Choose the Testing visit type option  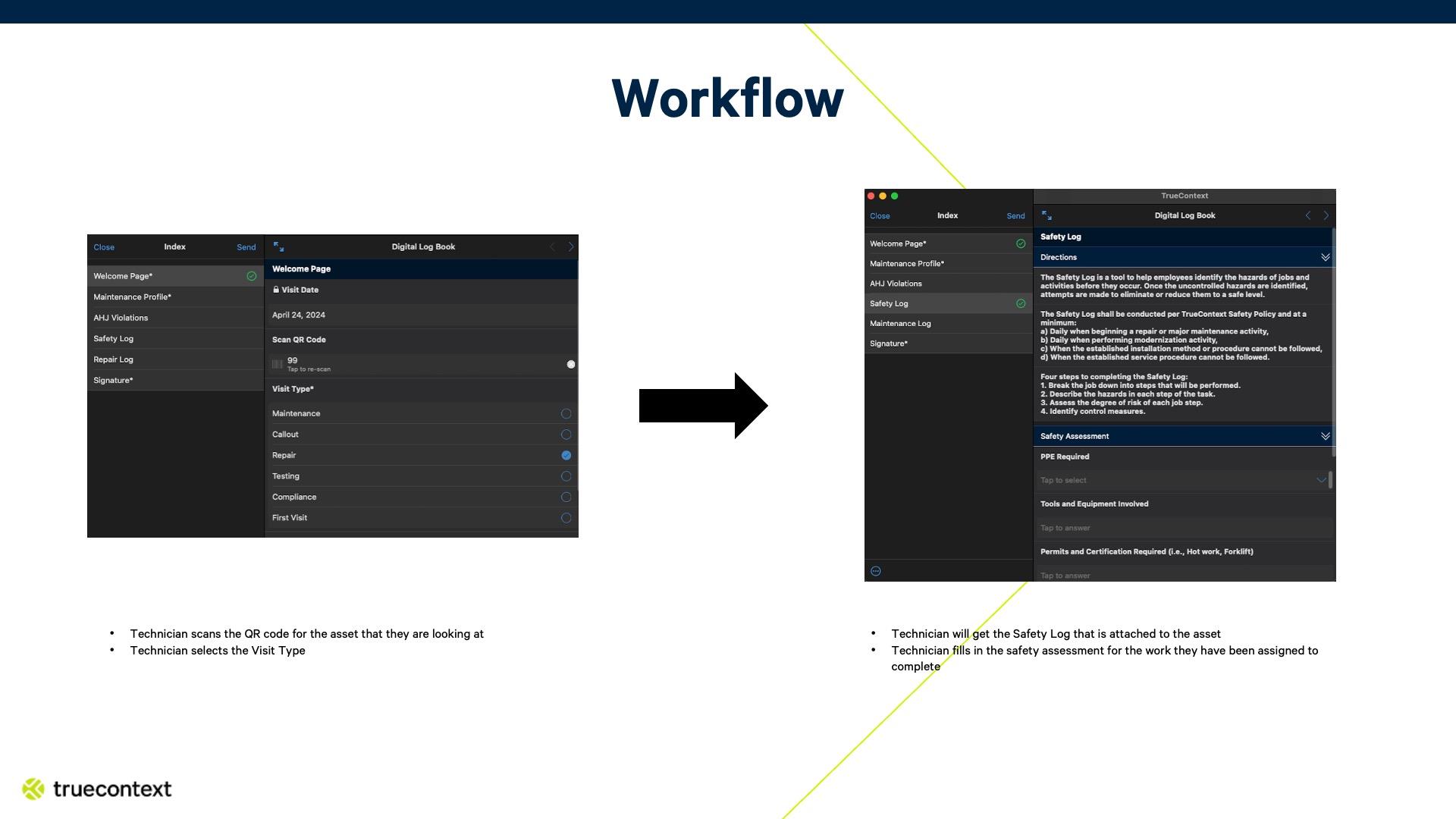click(565, 475)
